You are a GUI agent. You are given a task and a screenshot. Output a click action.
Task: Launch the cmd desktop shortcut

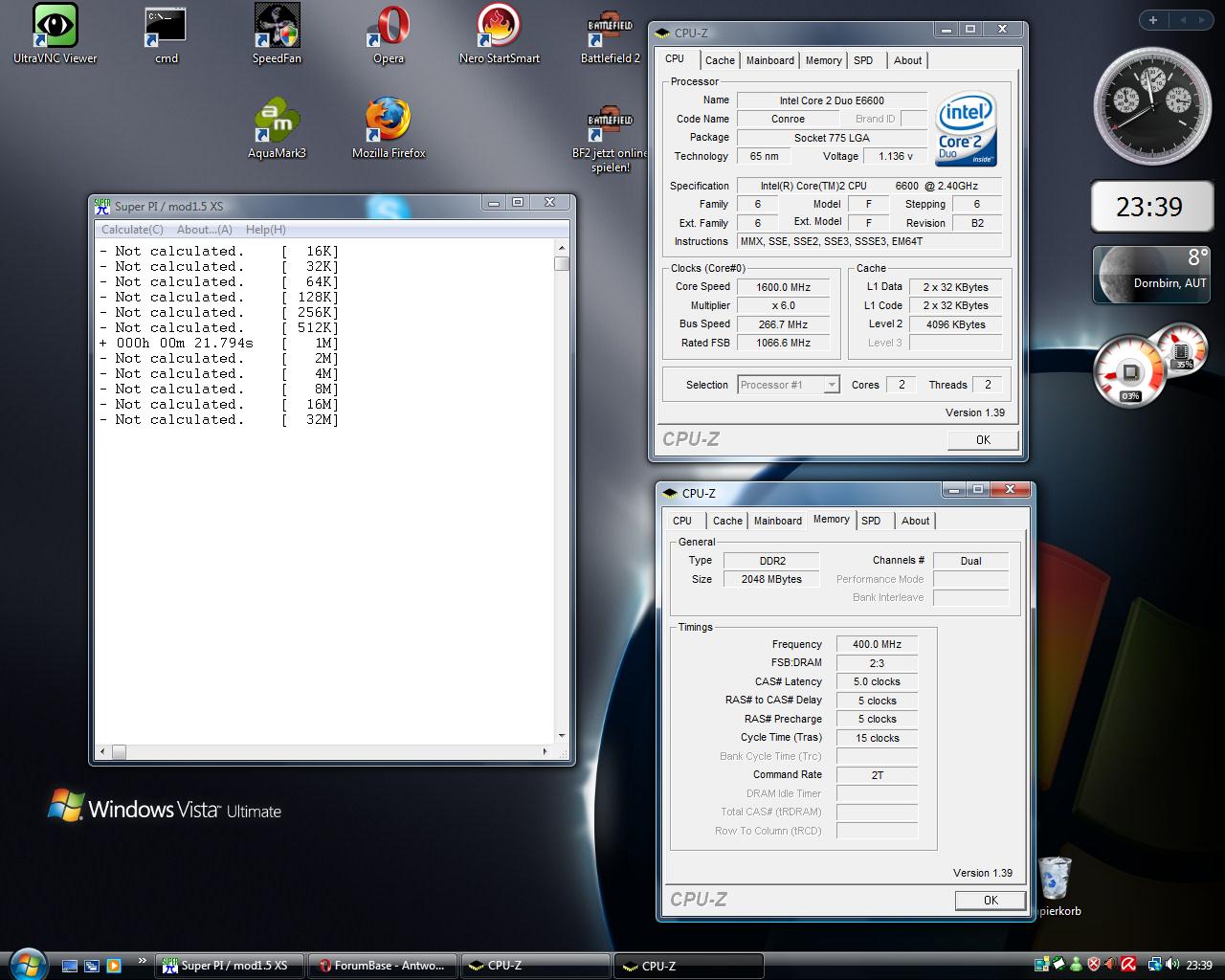pyautogui.click(x=166, y=33)
